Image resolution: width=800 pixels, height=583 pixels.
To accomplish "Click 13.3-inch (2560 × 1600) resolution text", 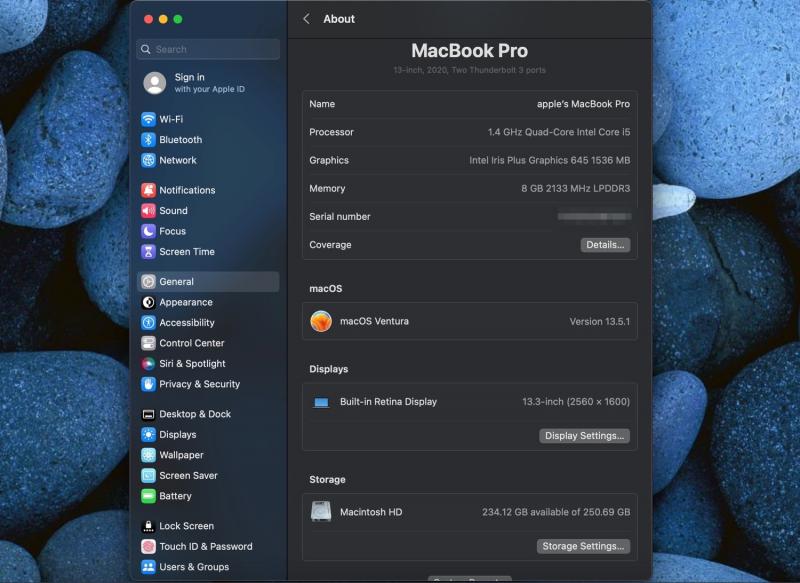I will pyautogui.click(x=576, y=401).
